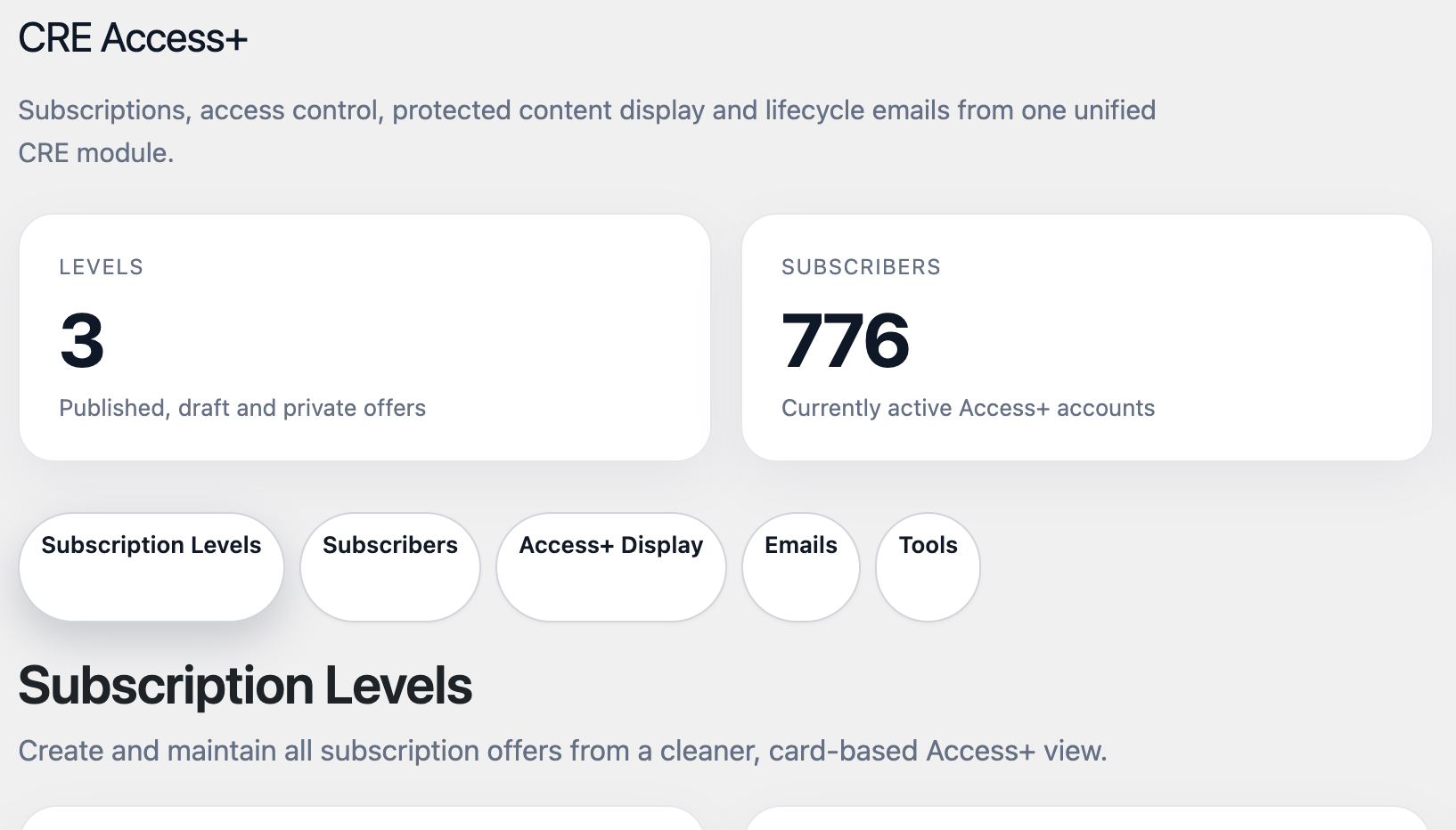Screen dimensions: 1456x830
Task: Click the levels count number 3
Action: point(82,340)
